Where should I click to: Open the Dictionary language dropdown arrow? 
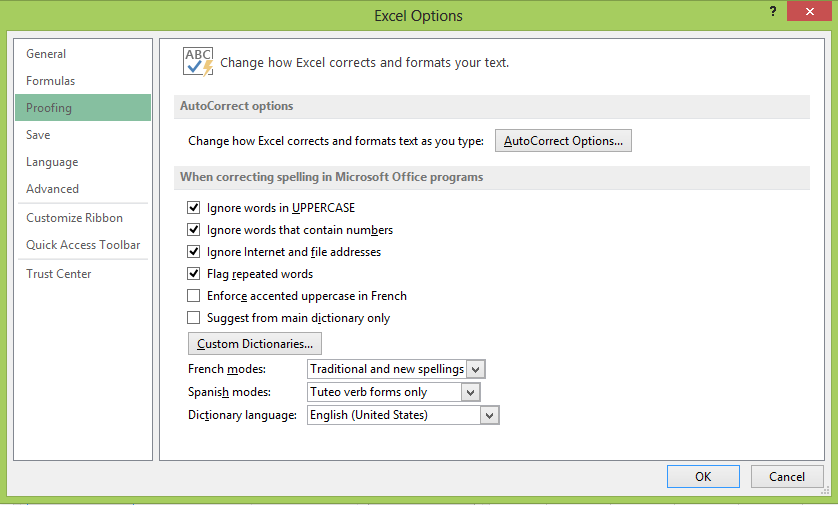(x=490, y=415)
